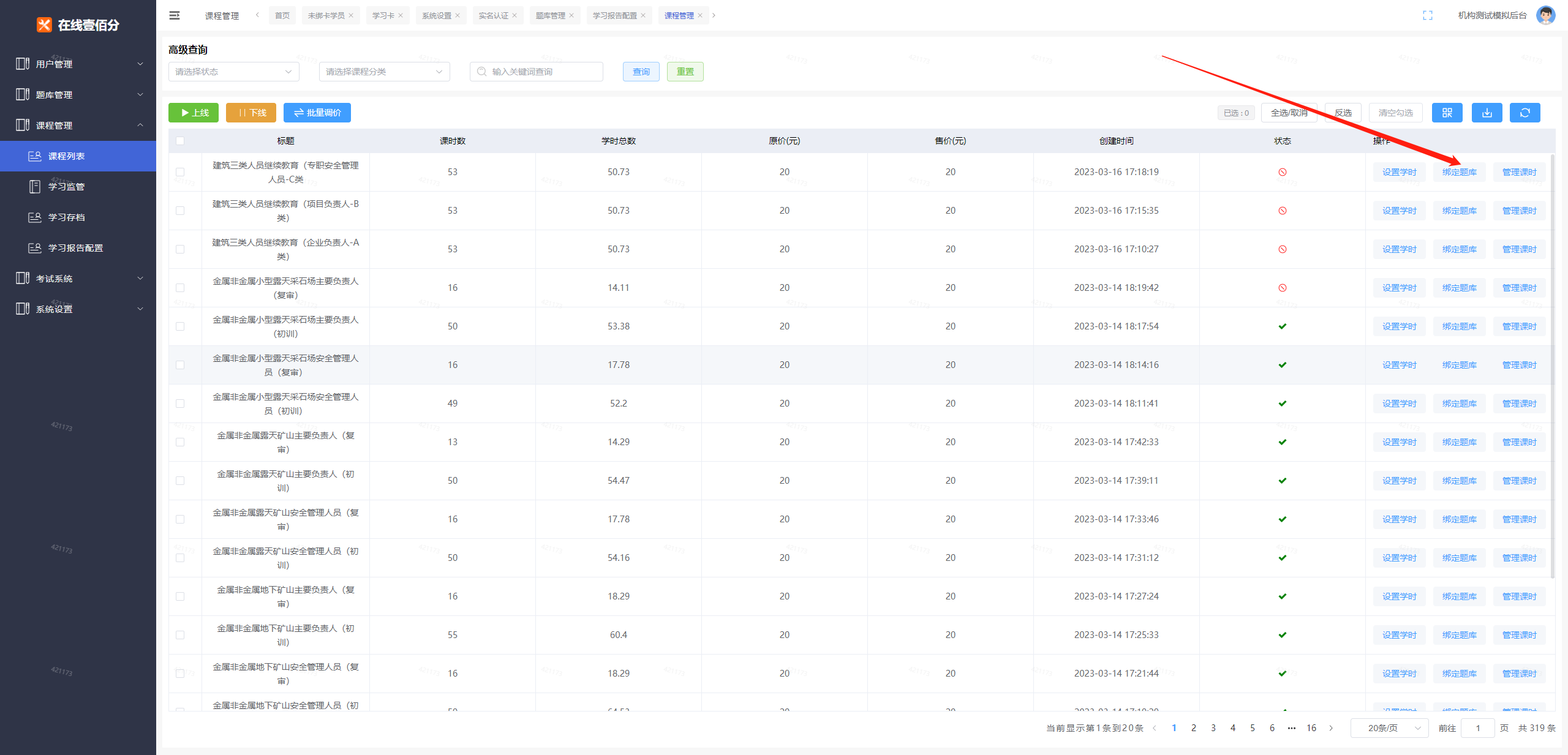The height and width of the screenshot is (755, 1568).
Task: Close the 学习卡 tab
Action: click(x=401, y=15)
